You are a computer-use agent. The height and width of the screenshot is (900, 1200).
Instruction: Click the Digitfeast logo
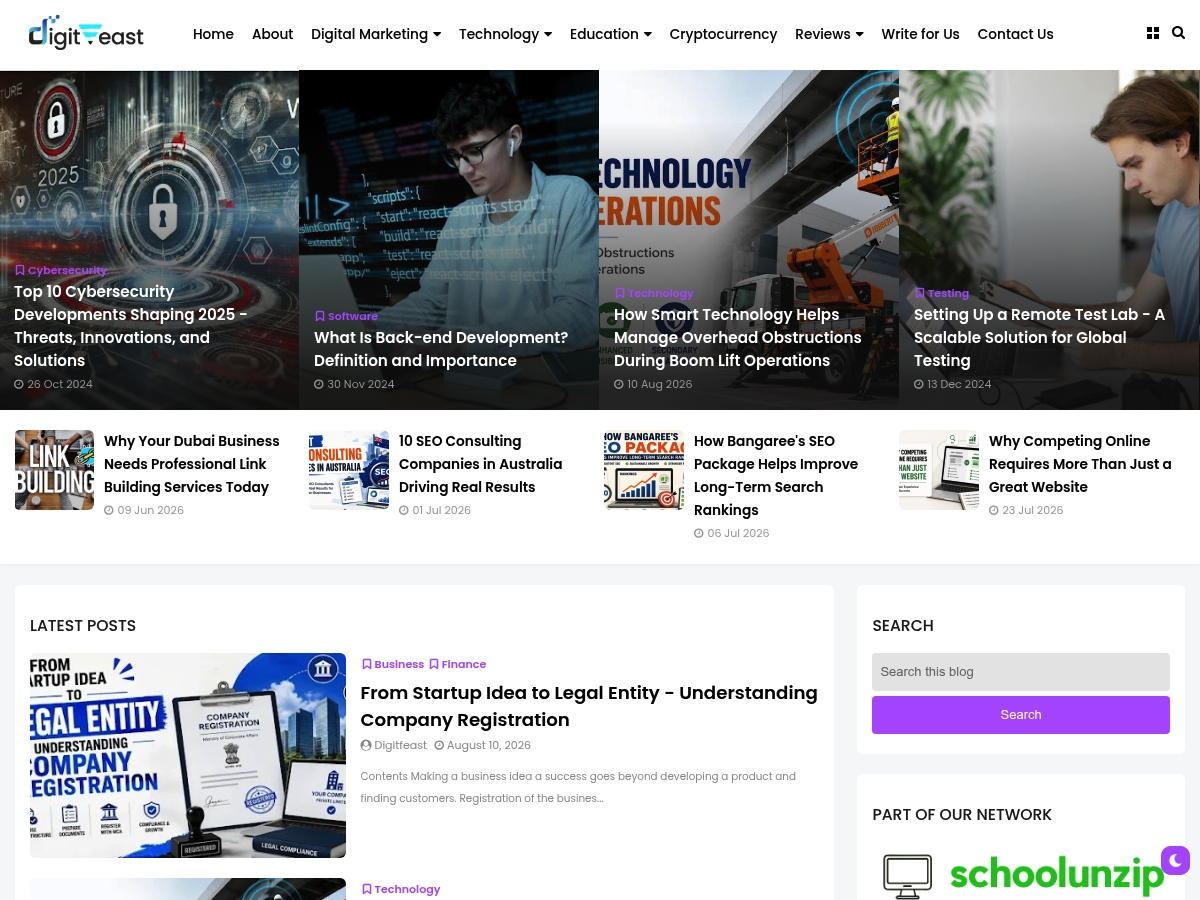pos(86,33)
